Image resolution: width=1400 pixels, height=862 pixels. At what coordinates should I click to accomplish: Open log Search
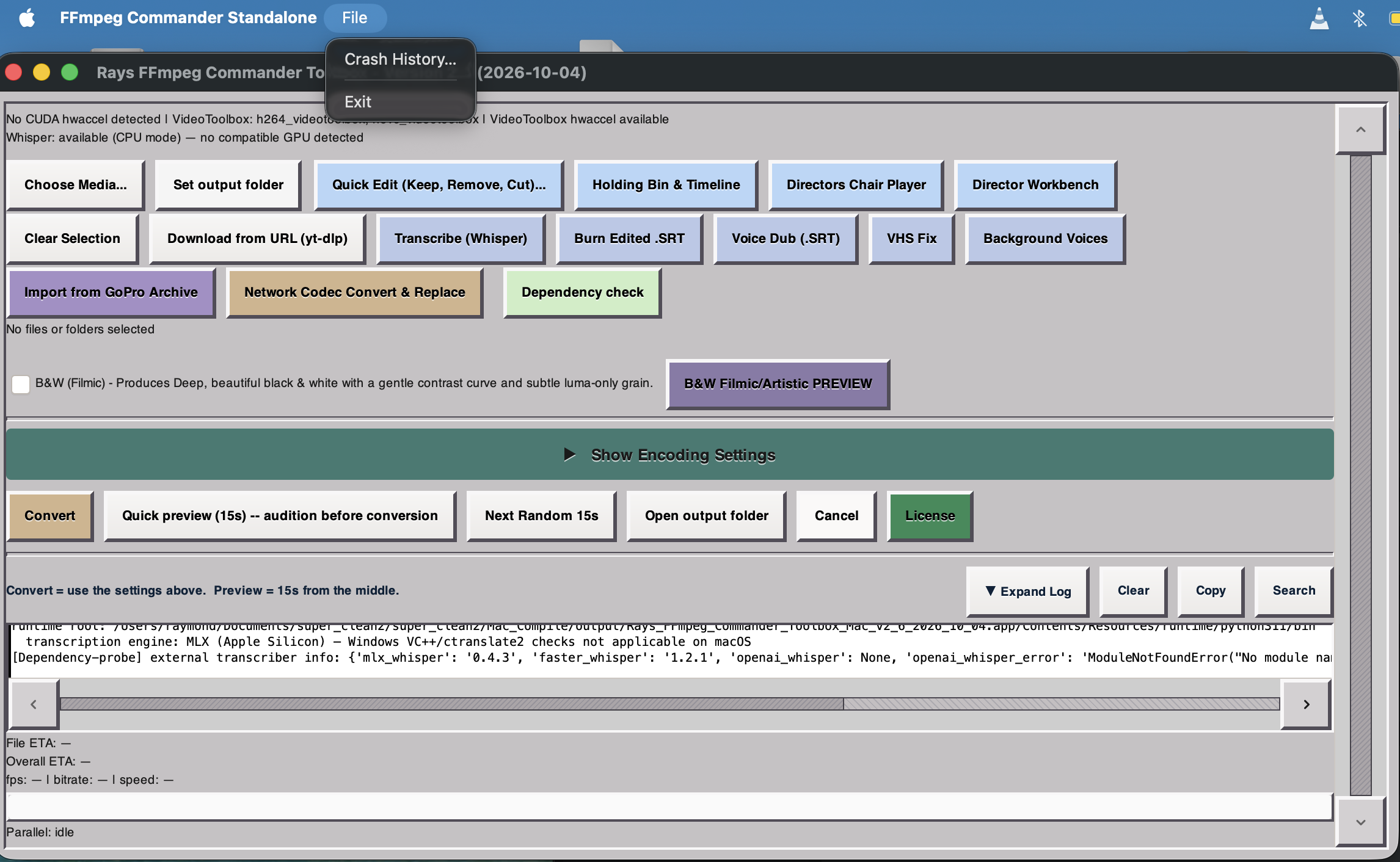click(1294, 591)
